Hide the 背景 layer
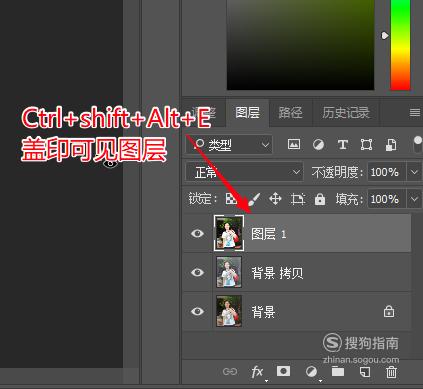This screenshot has width=423, height=389. tap(197, 311)
